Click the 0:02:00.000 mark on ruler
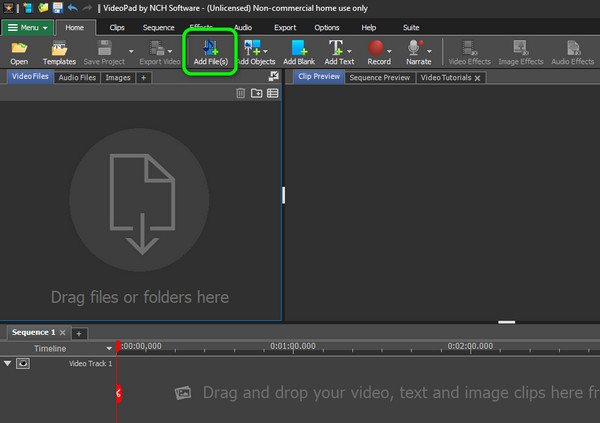Screen dimensions: 600x423 [x=470, y=346]
